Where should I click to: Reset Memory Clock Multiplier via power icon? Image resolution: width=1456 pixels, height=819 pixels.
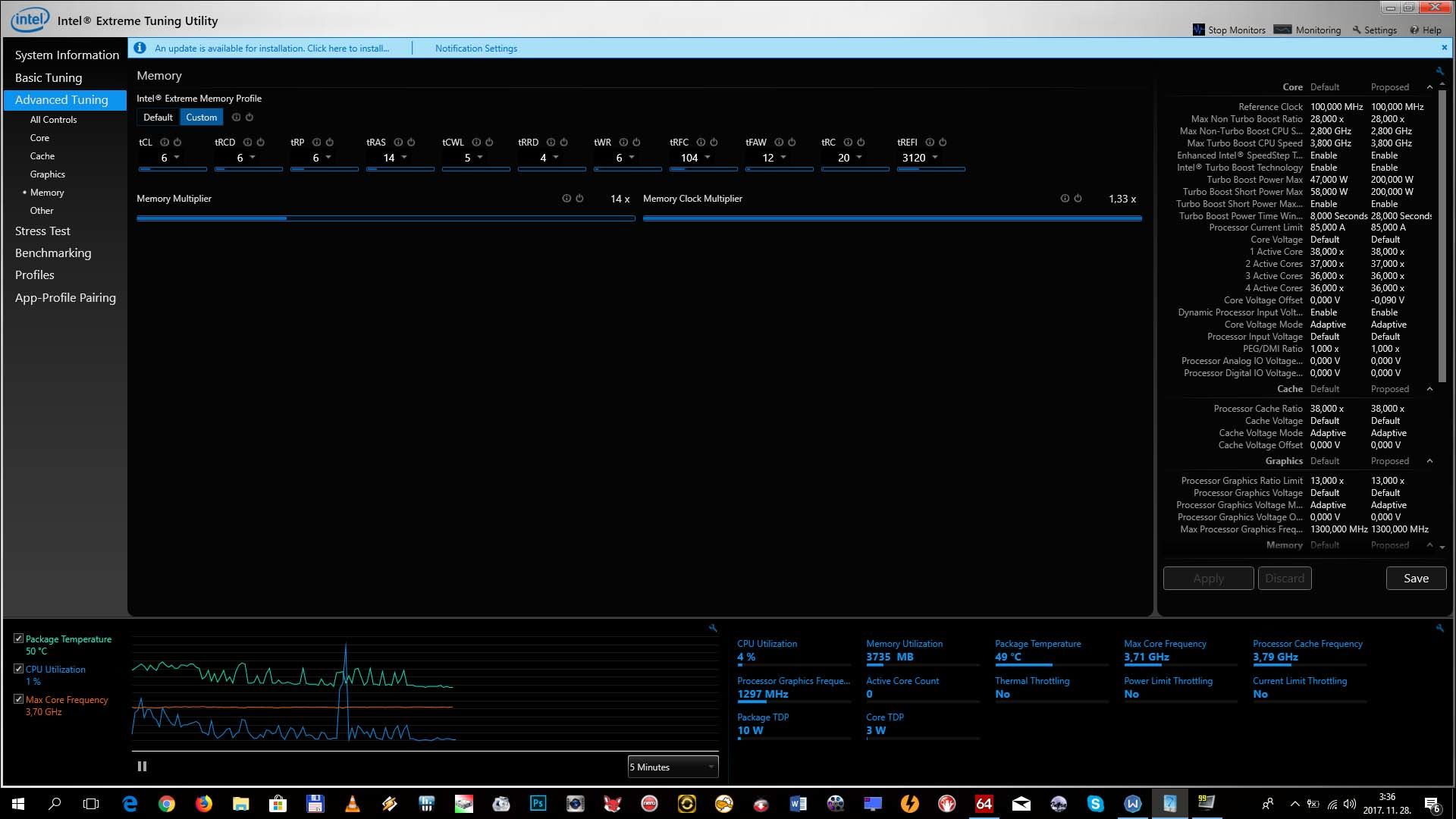click(1078, 199)
